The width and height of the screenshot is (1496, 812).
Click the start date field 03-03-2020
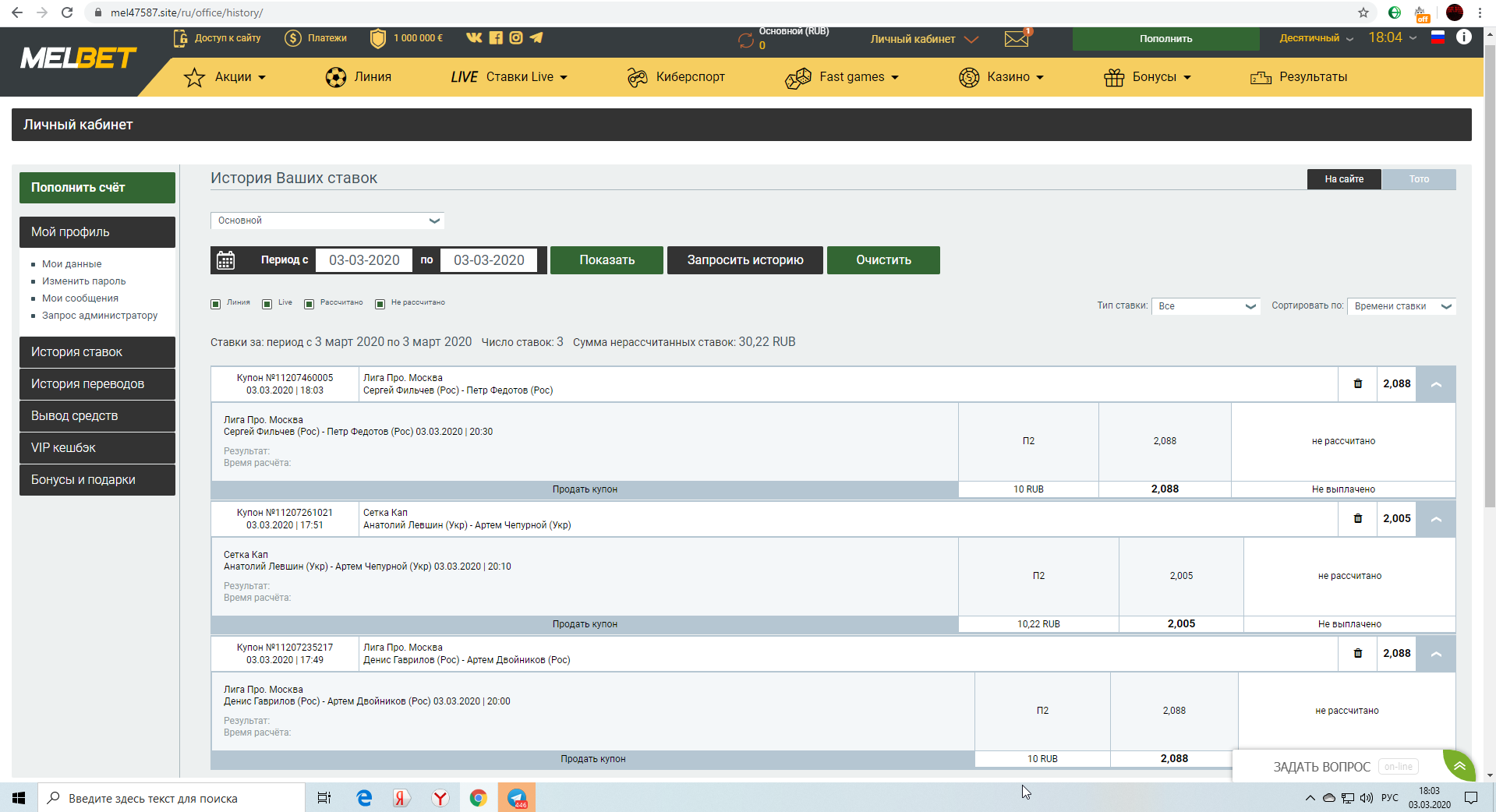364,260
